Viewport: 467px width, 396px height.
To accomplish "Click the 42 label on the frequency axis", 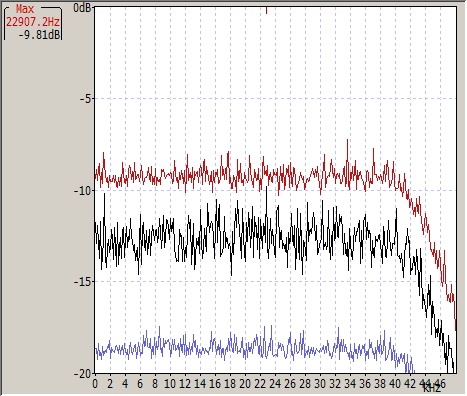I will coord(410,384).
